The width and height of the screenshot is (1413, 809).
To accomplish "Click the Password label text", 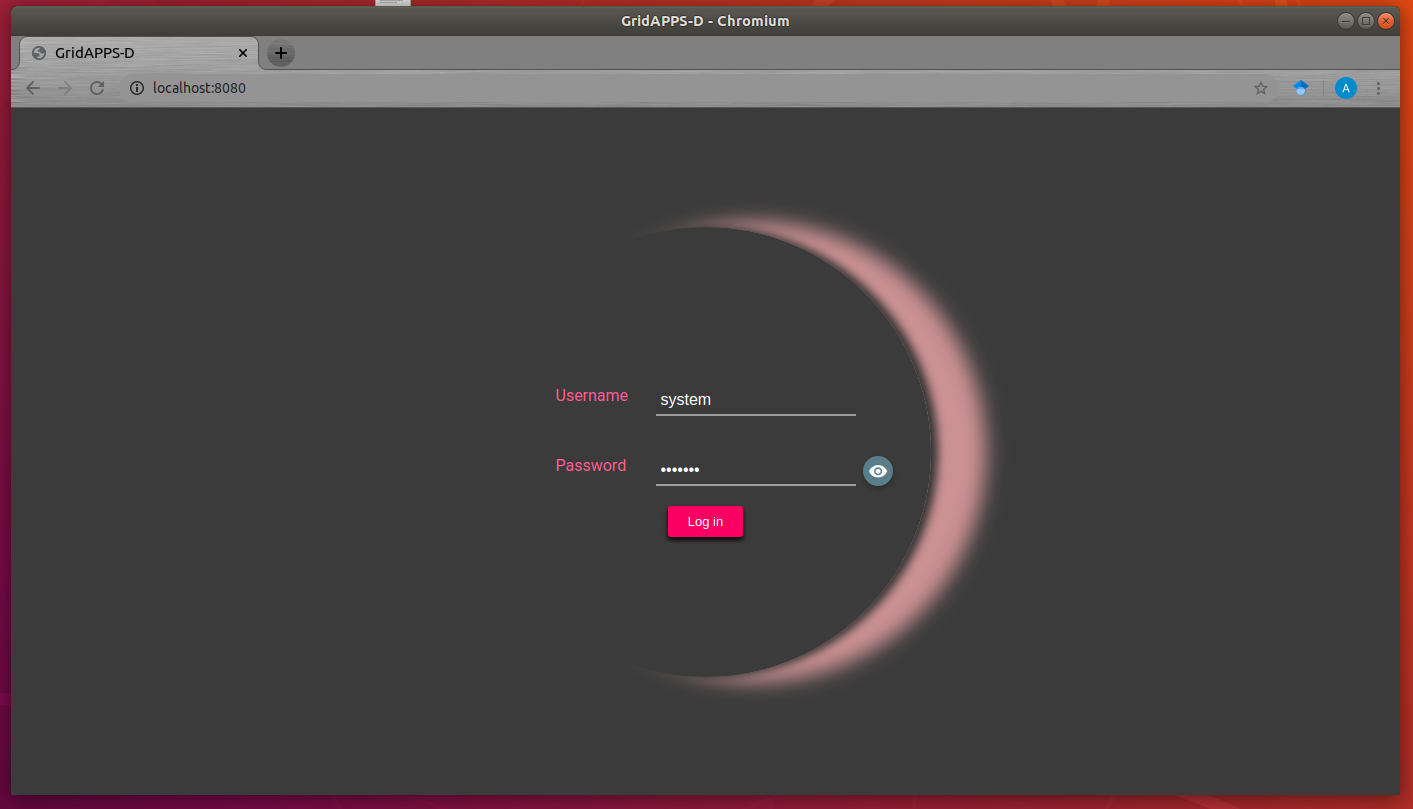I will pyautogui.click(x=591, y=465).
